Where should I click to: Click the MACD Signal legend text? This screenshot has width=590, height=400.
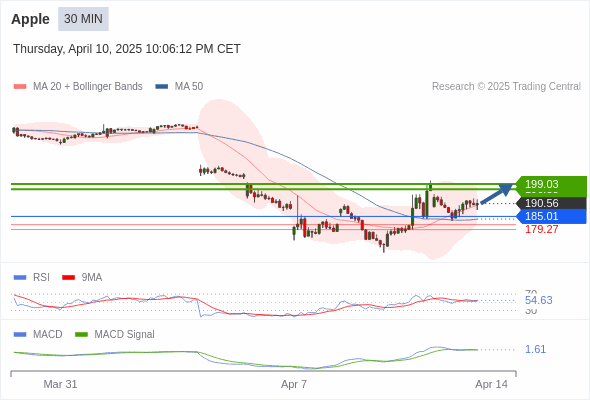124,334
